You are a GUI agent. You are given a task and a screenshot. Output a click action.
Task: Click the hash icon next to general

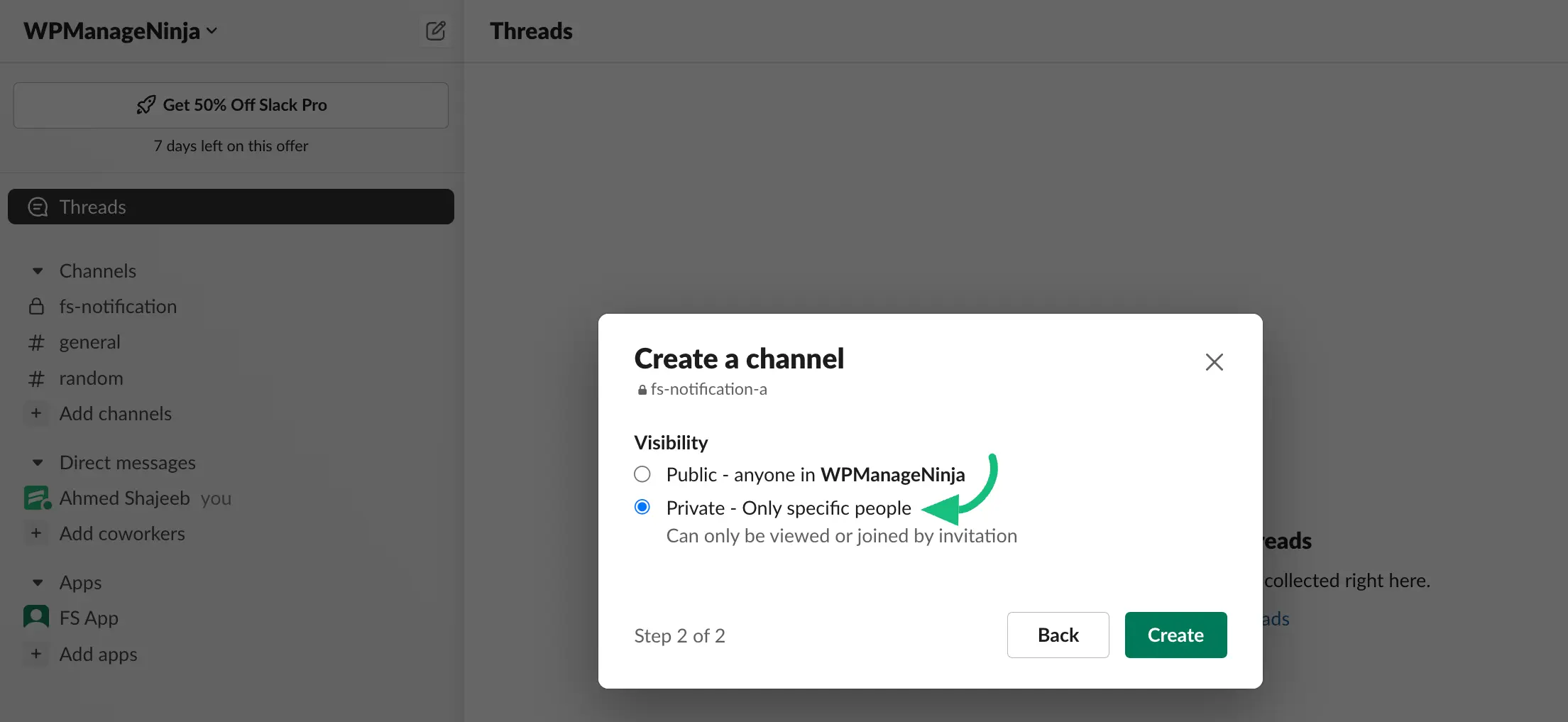(36, 343)
